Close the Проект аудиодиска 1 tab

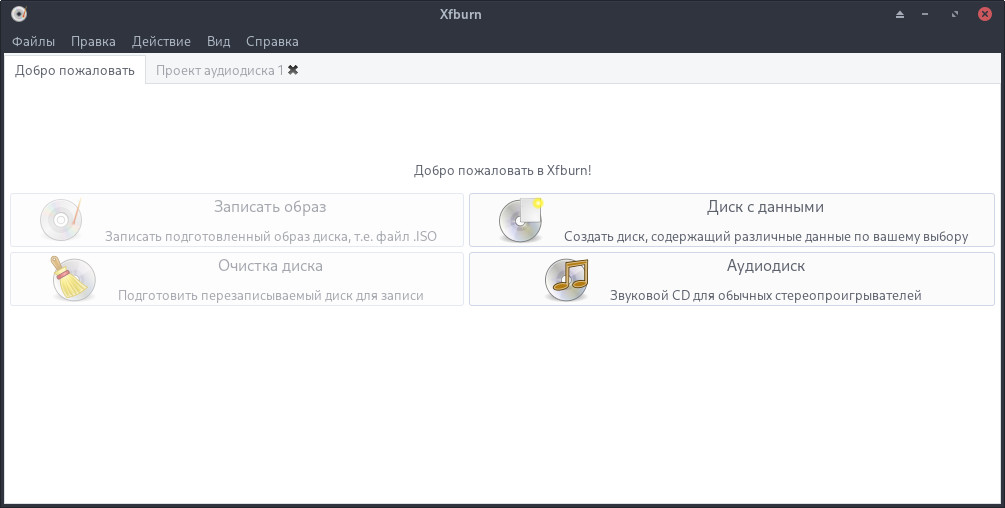point(293,70)
